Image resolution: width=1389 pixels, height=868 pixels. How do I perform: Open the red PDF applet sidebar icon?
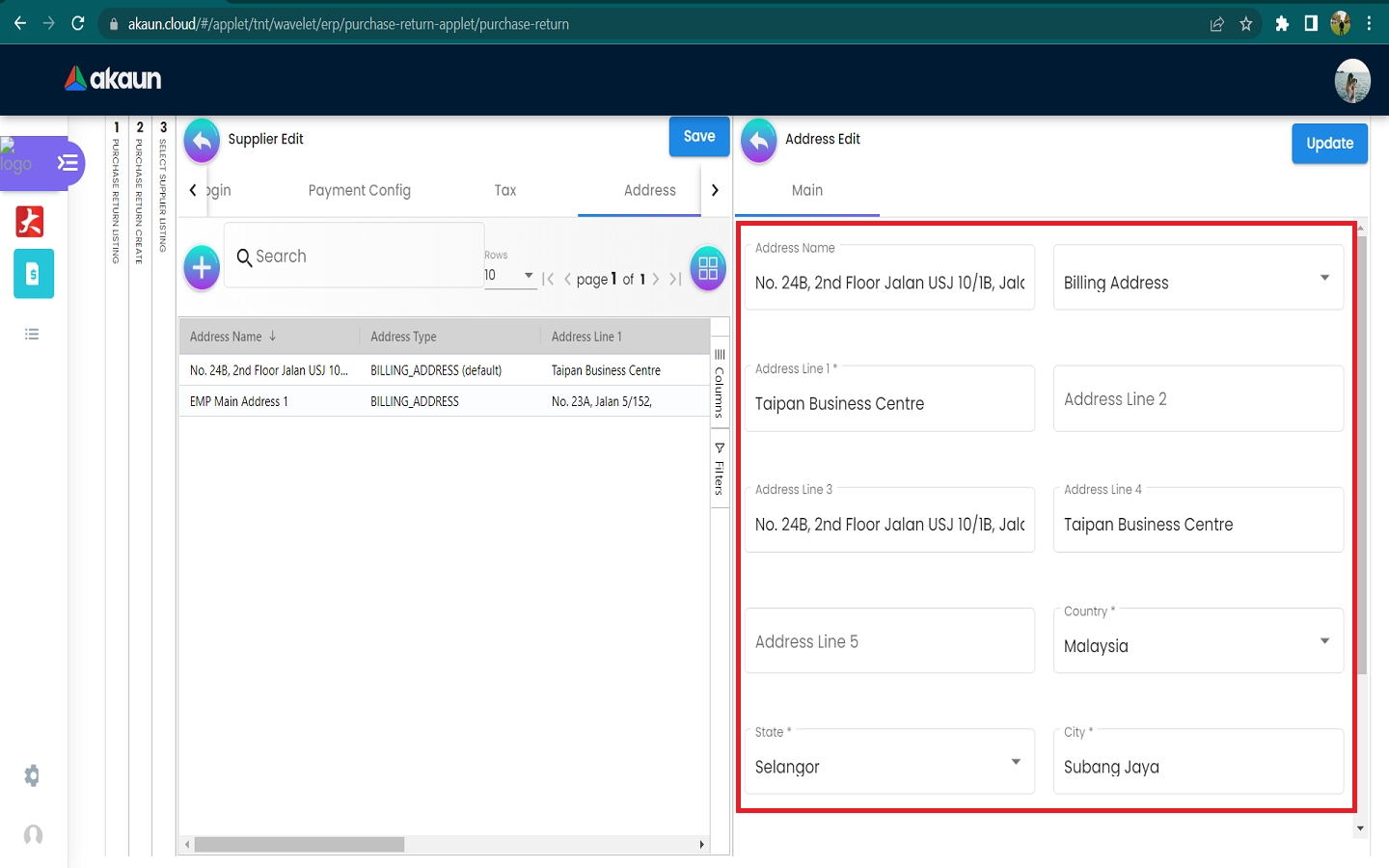[x=30, y=222]
